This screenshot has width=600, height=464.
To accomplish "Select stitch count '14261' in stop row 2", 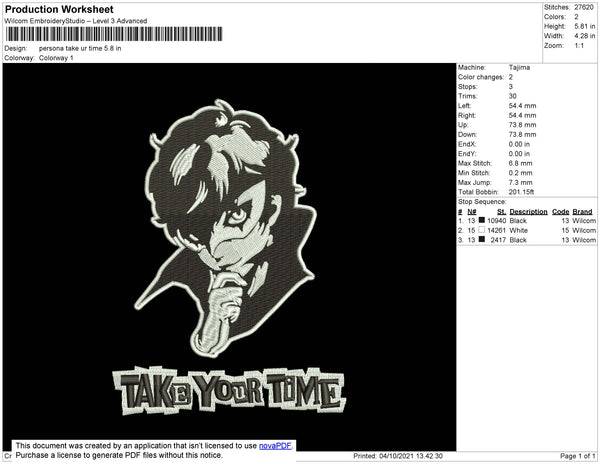I will pos(497,230).
